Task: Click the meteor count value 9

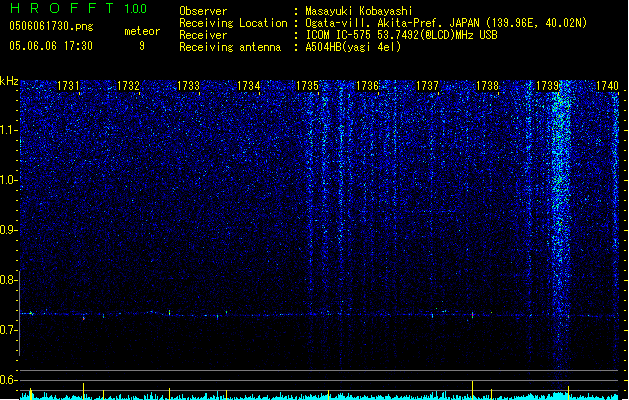Action: [142, 46]
